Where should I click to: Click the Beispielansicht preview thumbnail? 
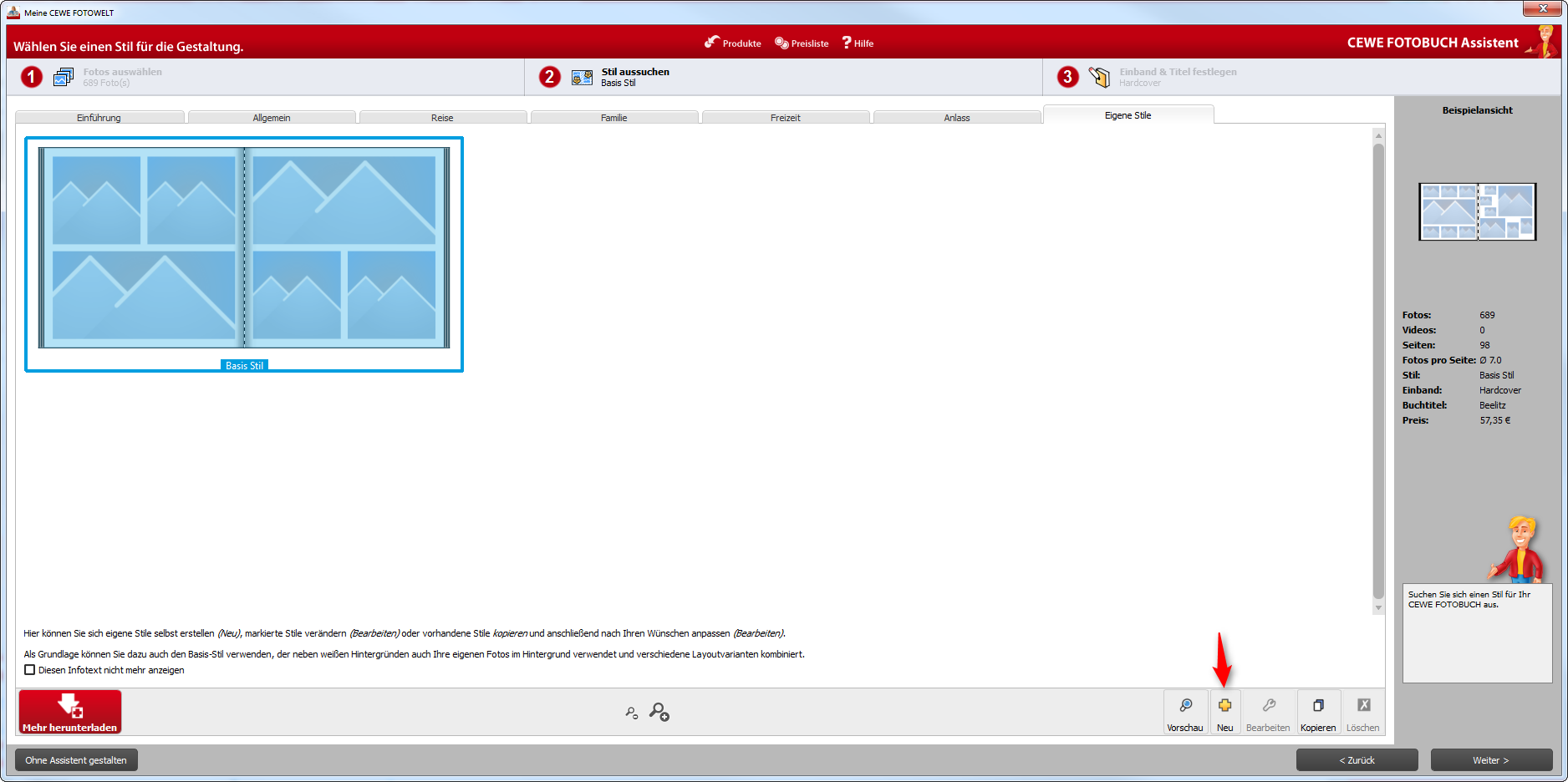pos(1478,211)
